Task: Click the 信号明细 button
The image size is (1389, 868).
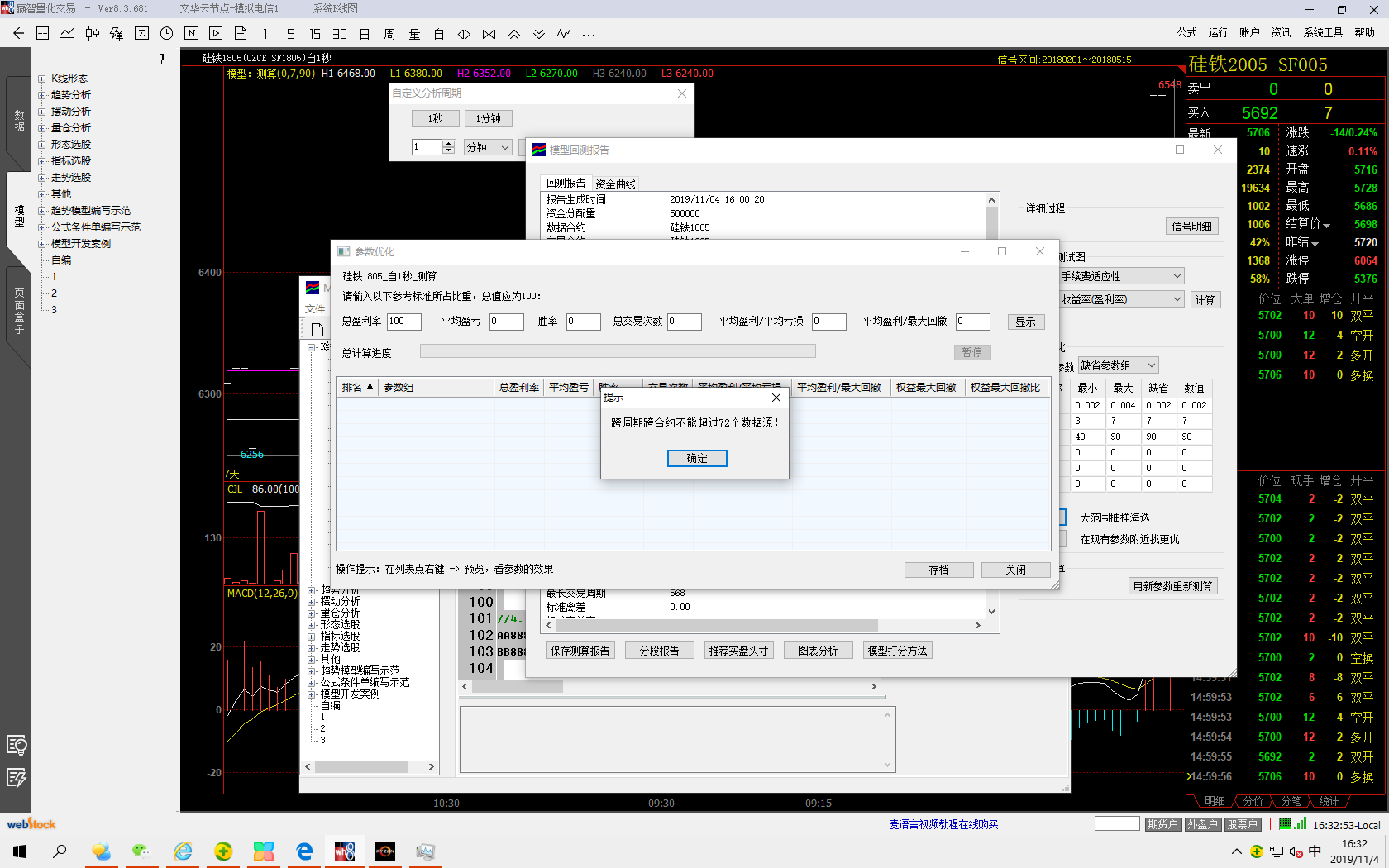Action: click(1191, 227)
